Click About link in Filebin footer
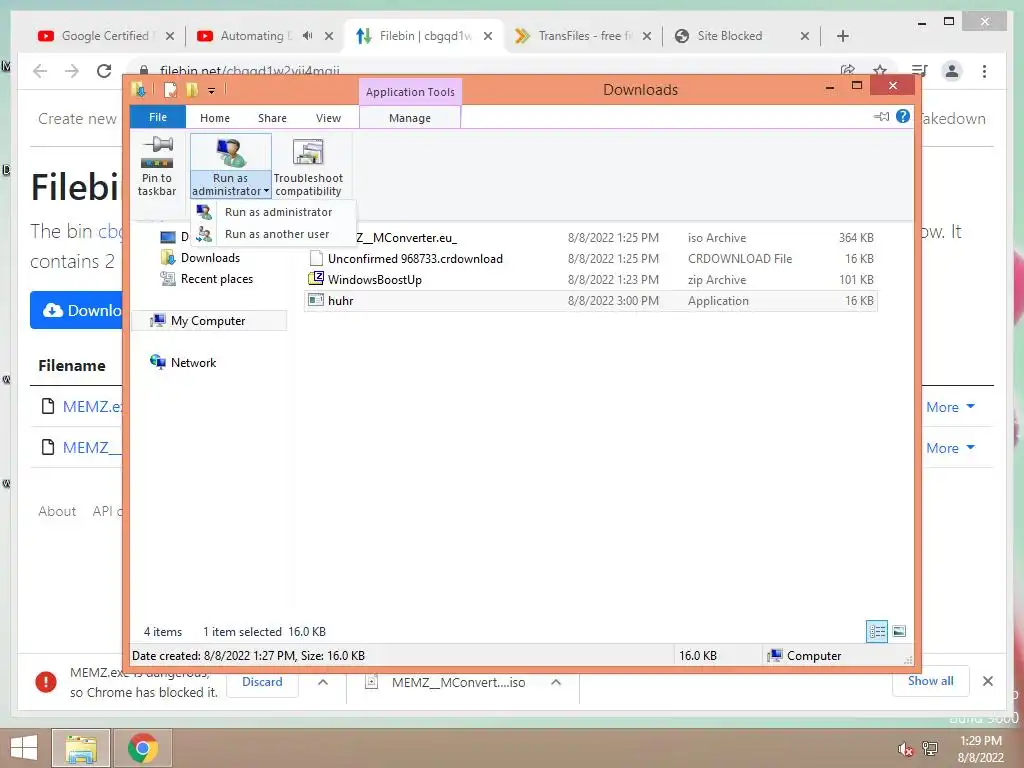Screen dimensions: 1024x768 (x=57, y=511)
